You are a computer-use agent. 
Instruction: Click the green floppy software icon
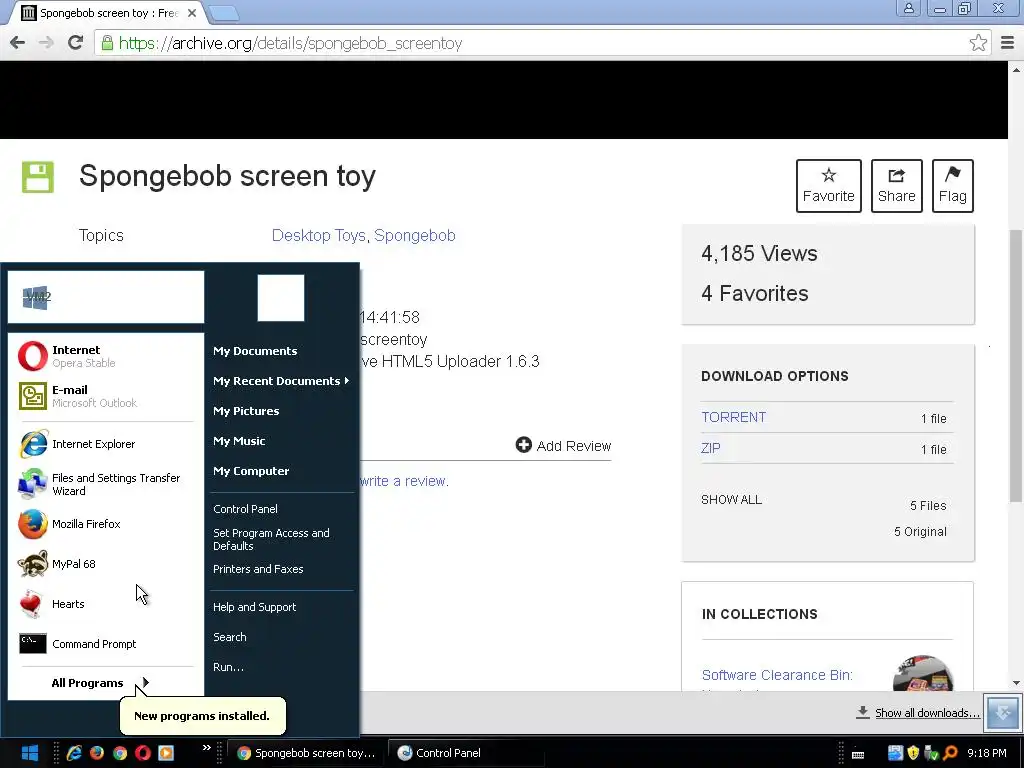38,177
